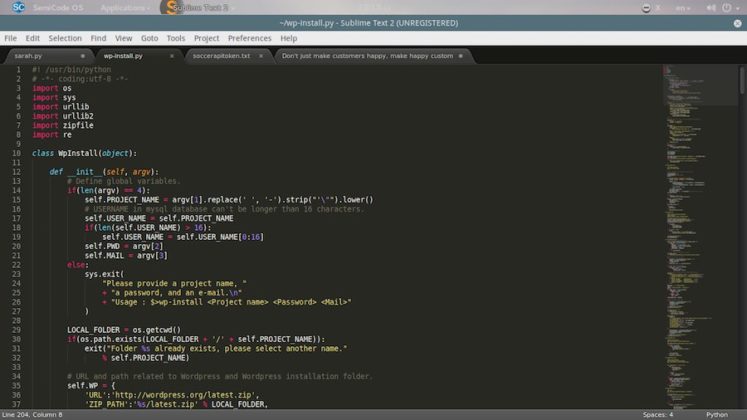This screenshot has height=420, width=747.
Task: Click the '# Define global variables.' comment
Action: pos(124,181)
